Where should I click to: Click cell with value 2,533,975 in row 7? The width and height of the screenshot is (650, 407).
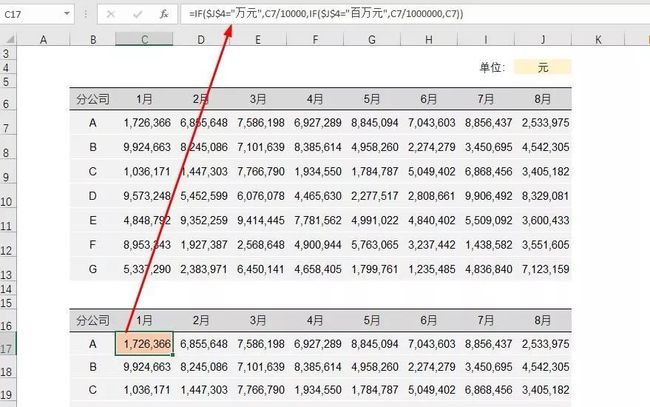pos(545,123)
